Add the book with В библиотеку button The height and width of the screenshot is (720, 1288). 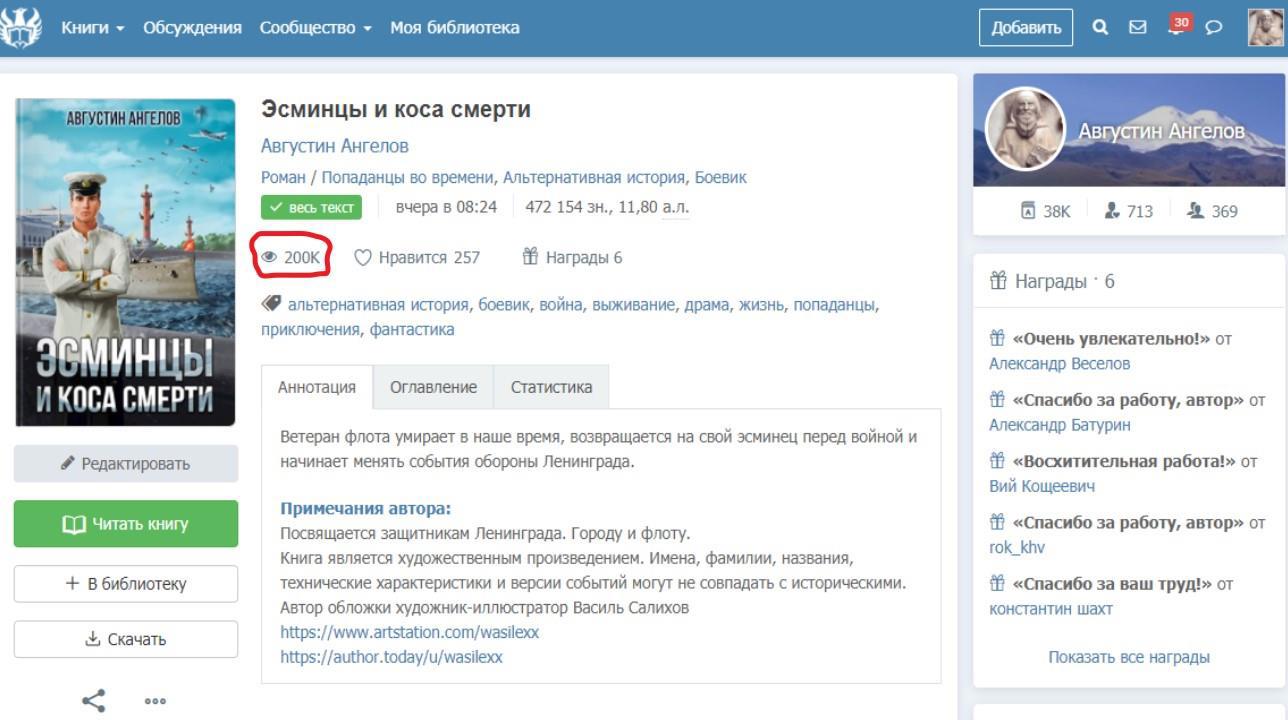[126, 584]
